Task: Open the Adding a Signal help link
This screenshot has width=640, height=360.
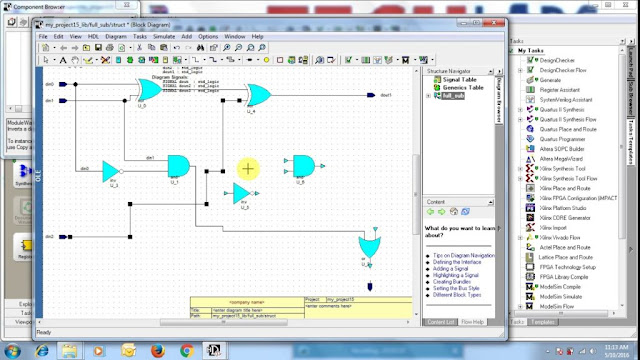Action: 450,269
